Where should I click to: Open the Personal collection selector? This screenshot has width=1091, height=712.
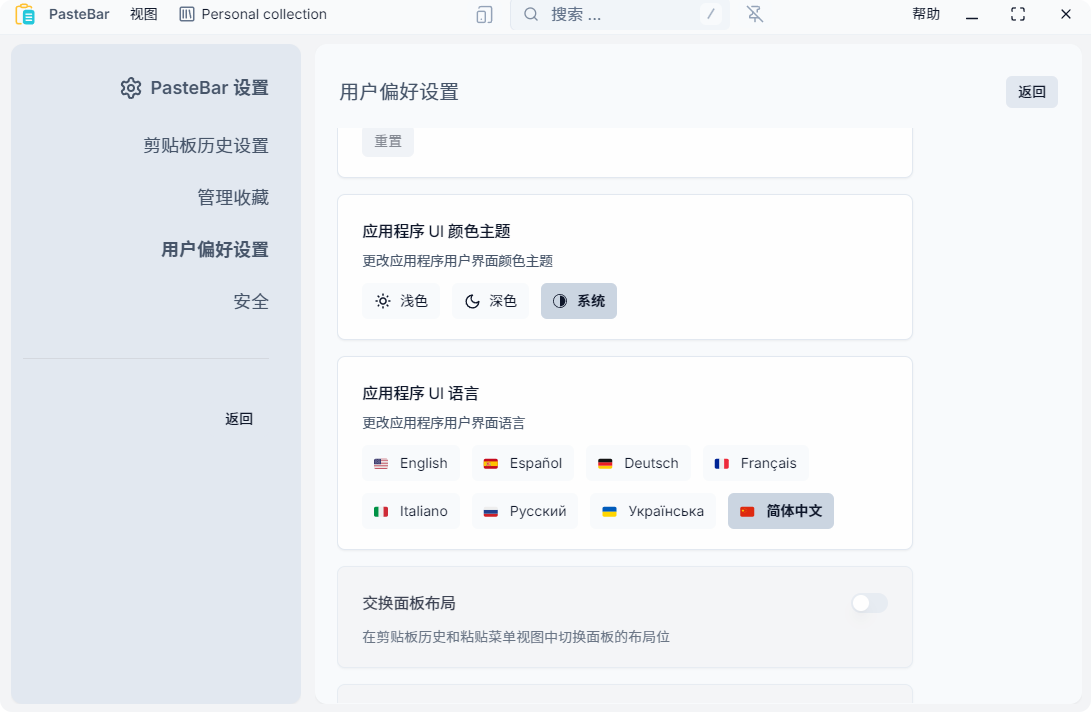click(252, 14)
